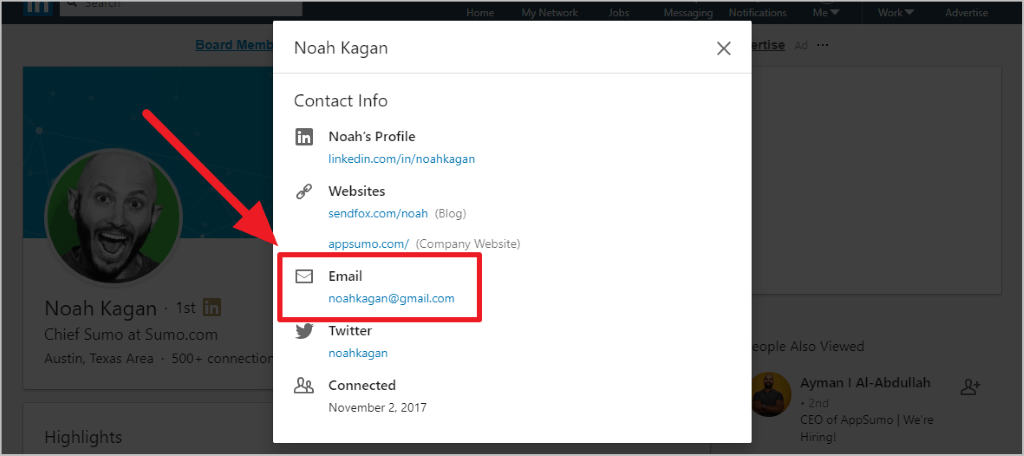
Task: Click the noahkagan@gmail.com email address
Action: pos(391,298)
